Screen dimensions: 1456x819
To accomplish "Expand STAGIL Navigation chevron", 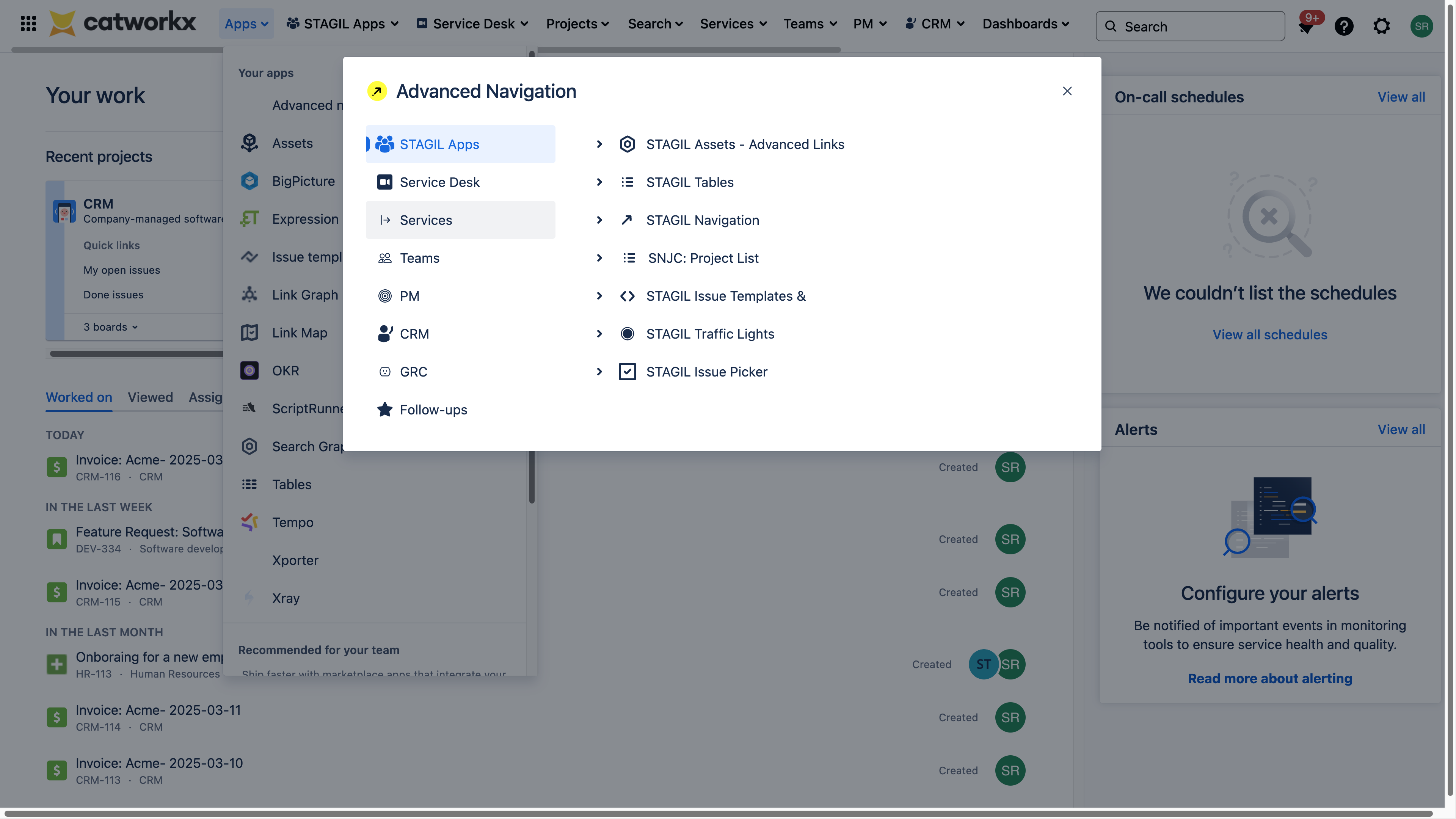I will click(599, 220).
